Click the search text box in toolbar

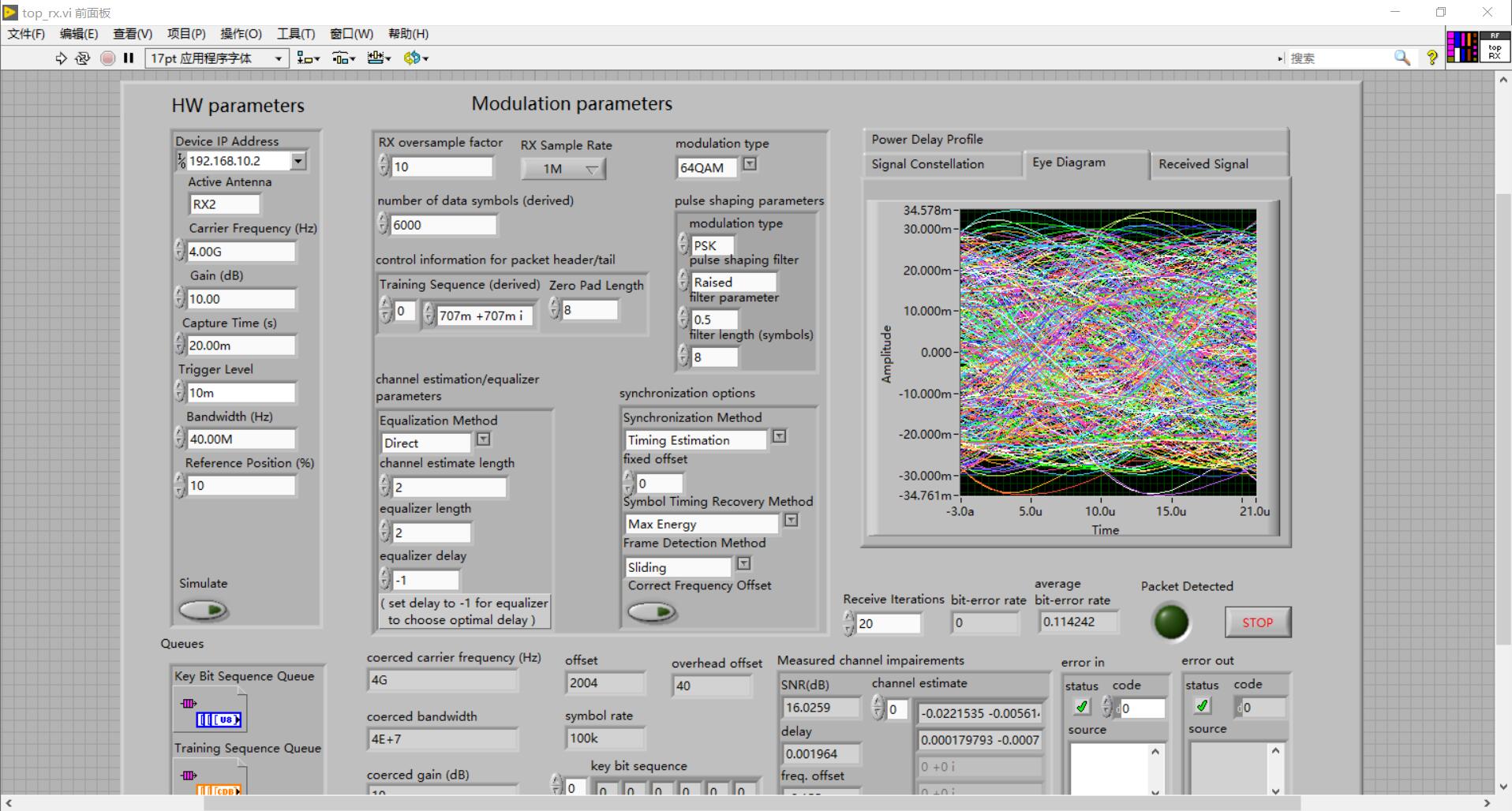pos(1339,58)
